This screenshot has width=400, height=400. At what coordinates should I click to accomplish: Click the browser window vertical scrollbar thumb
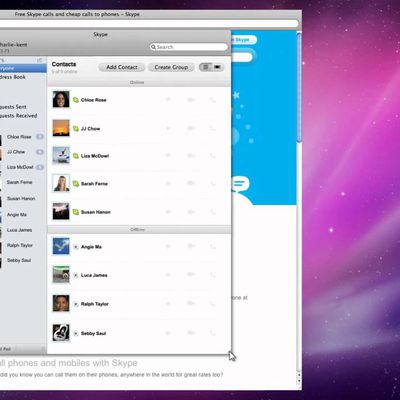click(x=299, y=87)
